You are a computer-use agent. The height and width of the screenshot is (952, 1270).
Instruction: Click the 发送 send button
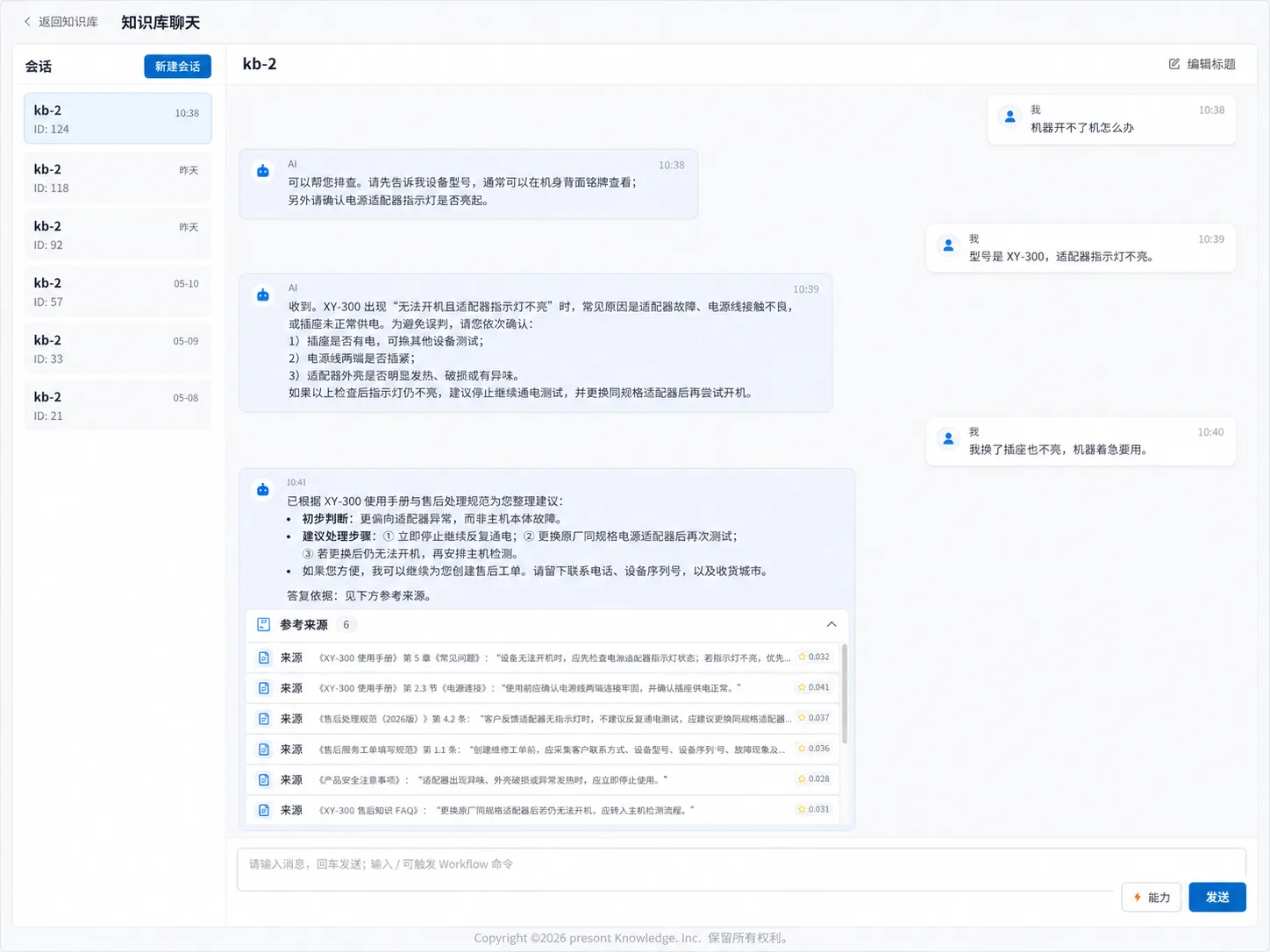pos(1217,897)
